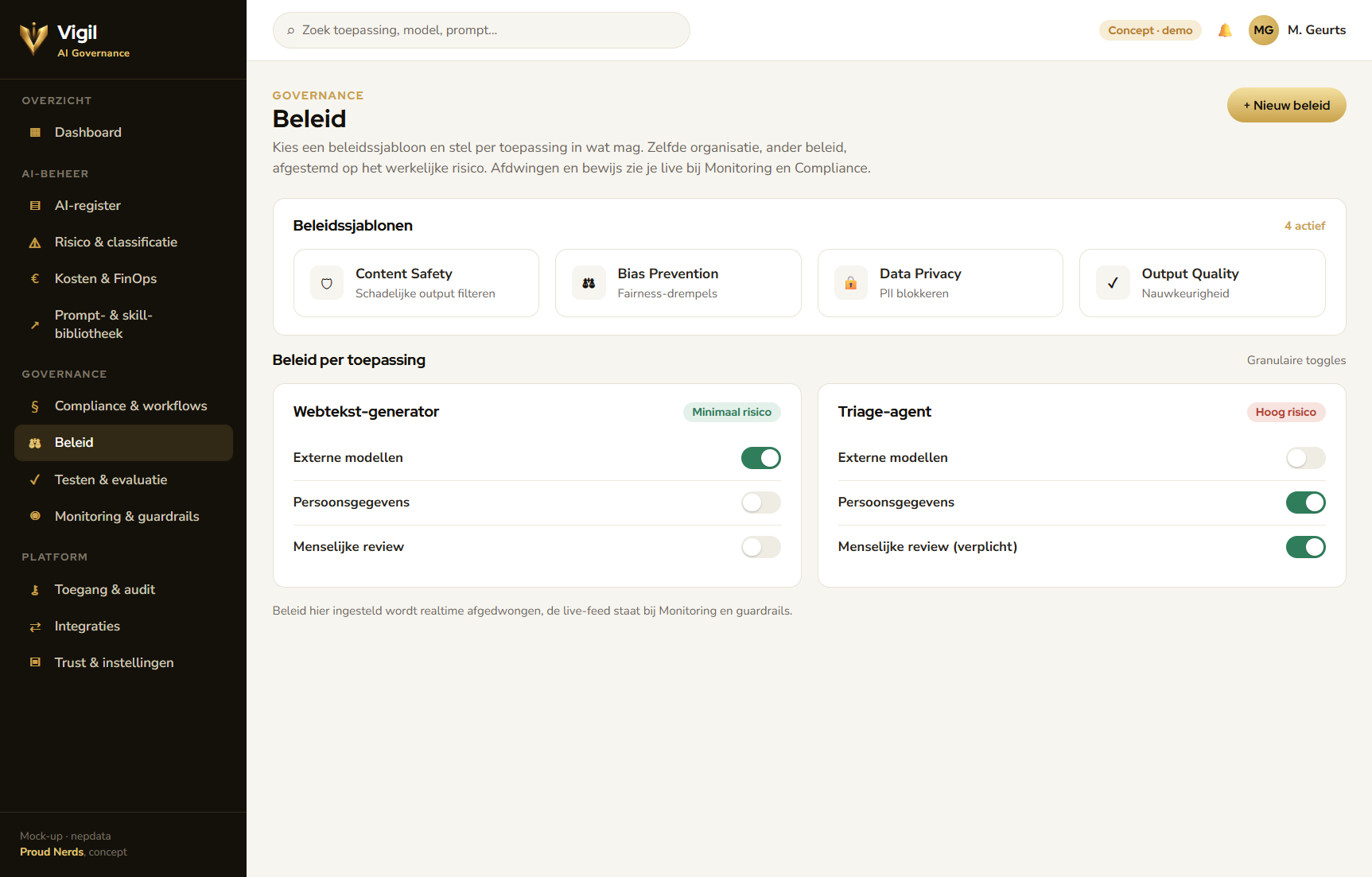Image resolution: width=1372 pixels, height=877 pixels.
Task: Enable Persoonsgegevens for Webtekst-generator
Action: pyautogui.click(x=761, y=503)
